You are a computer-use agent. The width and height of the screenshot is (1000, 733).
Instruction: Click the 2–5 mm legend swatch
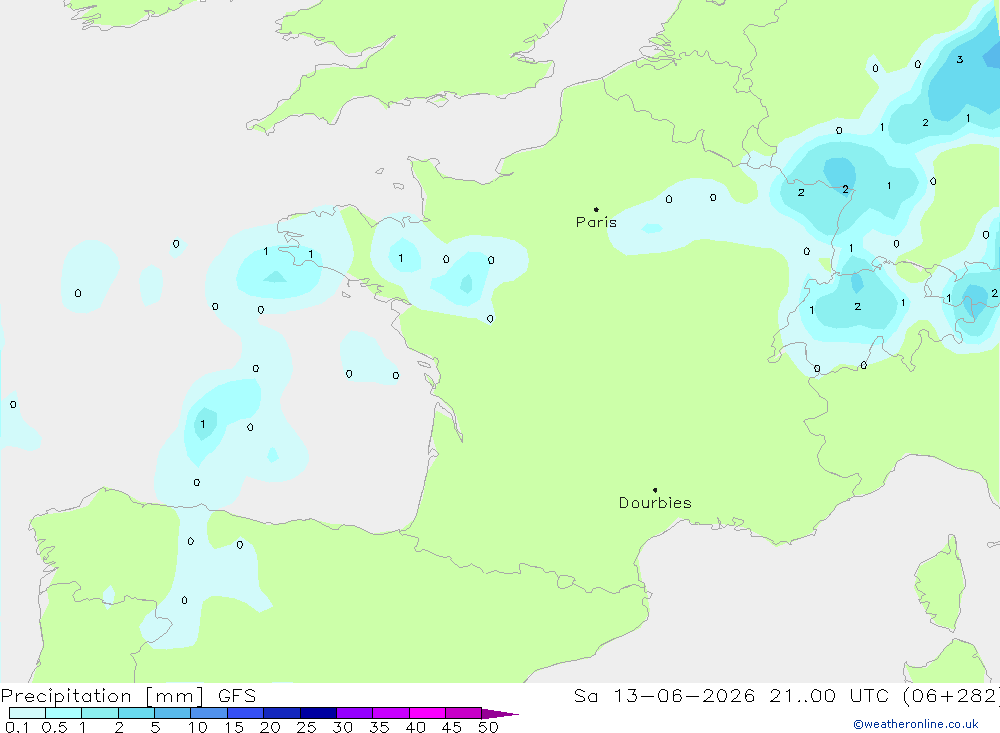136,713
